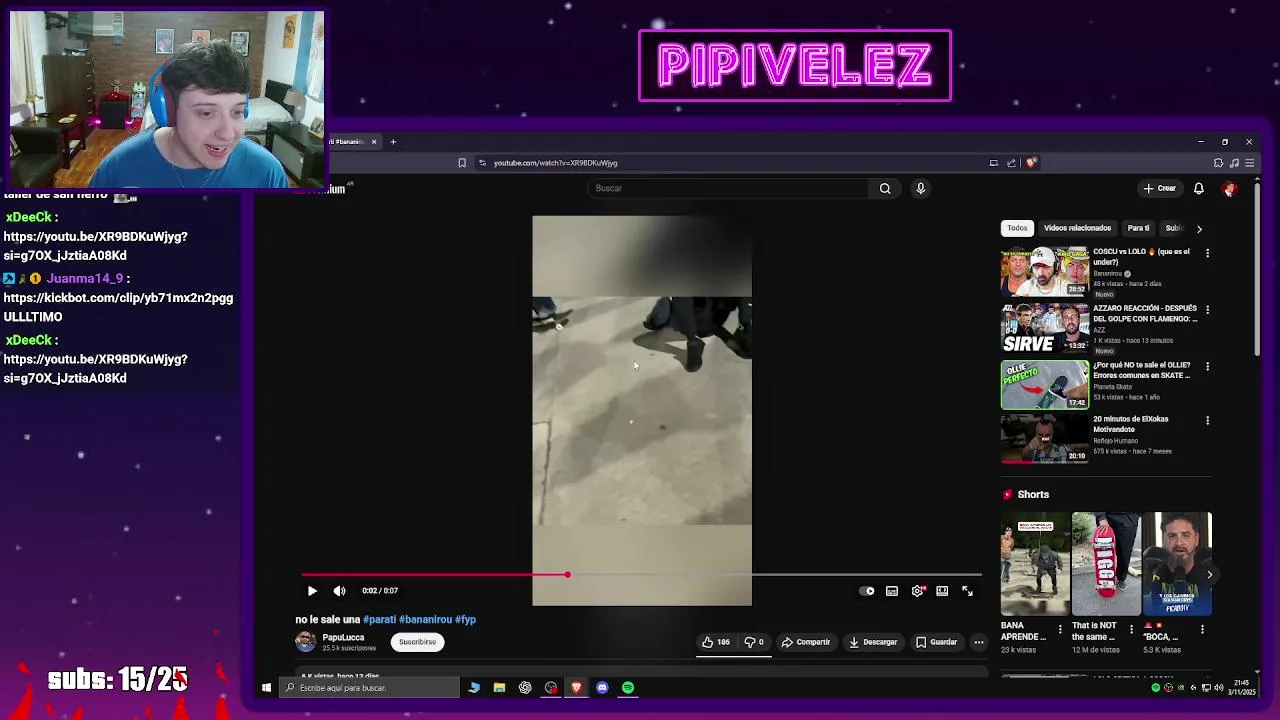
Task: Start voice search with the microphone
Action: [x=921, y=188]
